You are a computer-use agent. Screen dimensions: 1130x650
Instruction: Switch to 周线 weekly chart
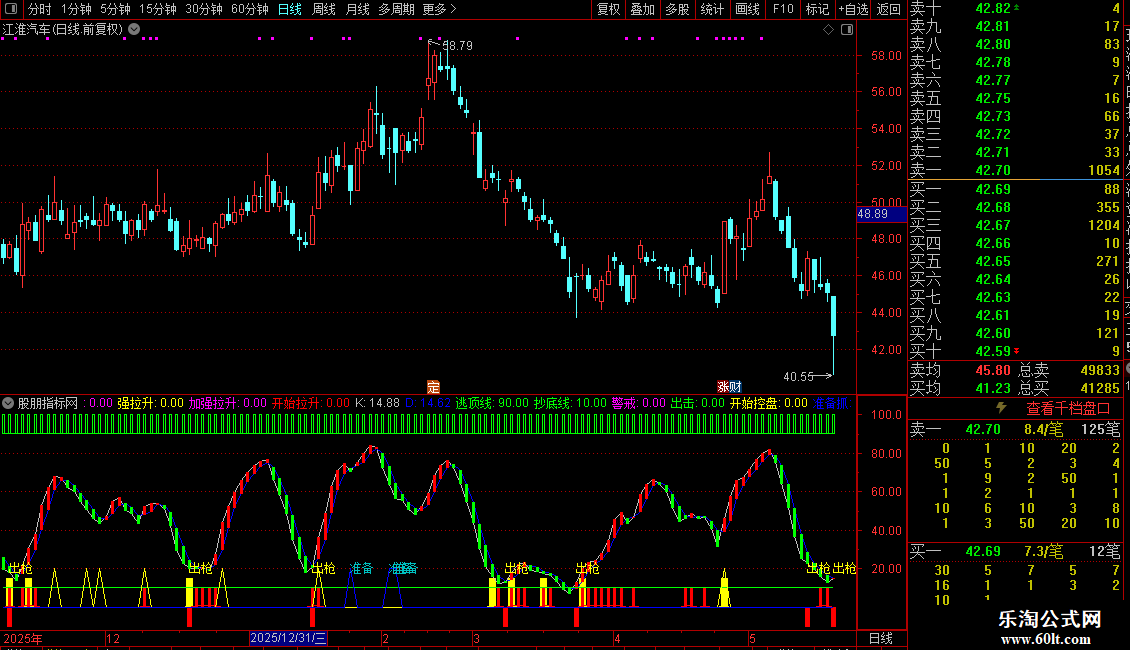click(324, 9)
